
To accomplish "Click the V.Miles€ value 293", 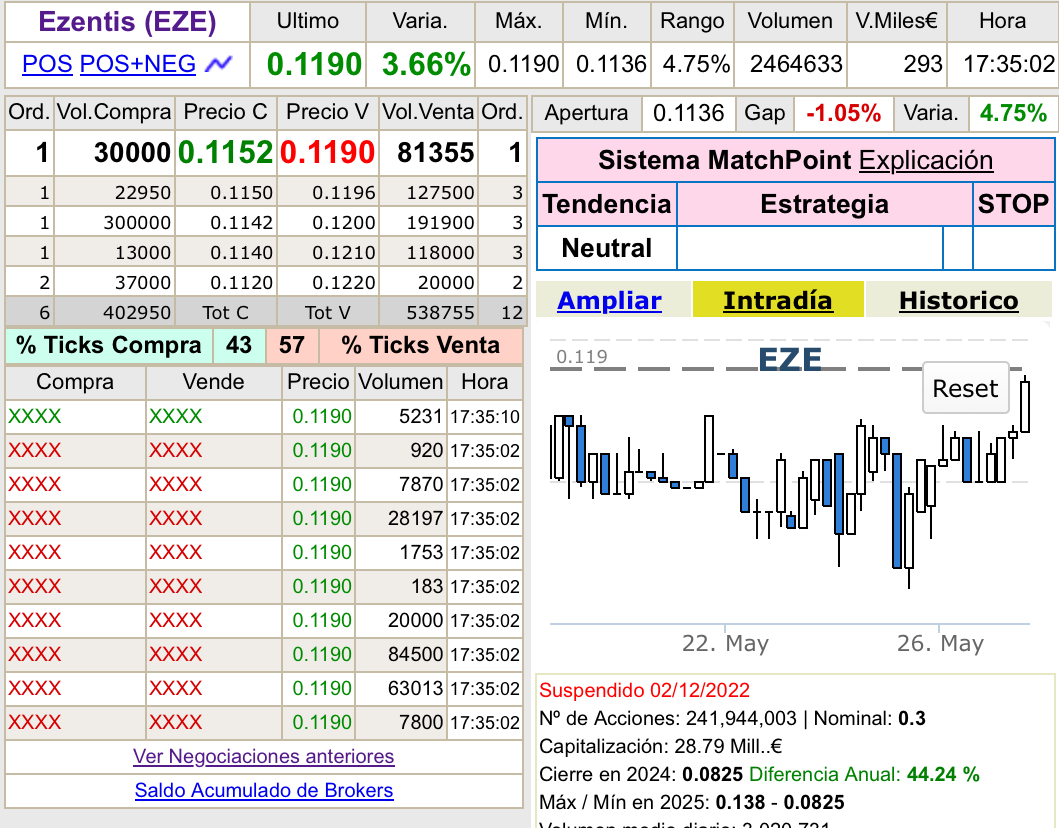I will tap(923, 64).
